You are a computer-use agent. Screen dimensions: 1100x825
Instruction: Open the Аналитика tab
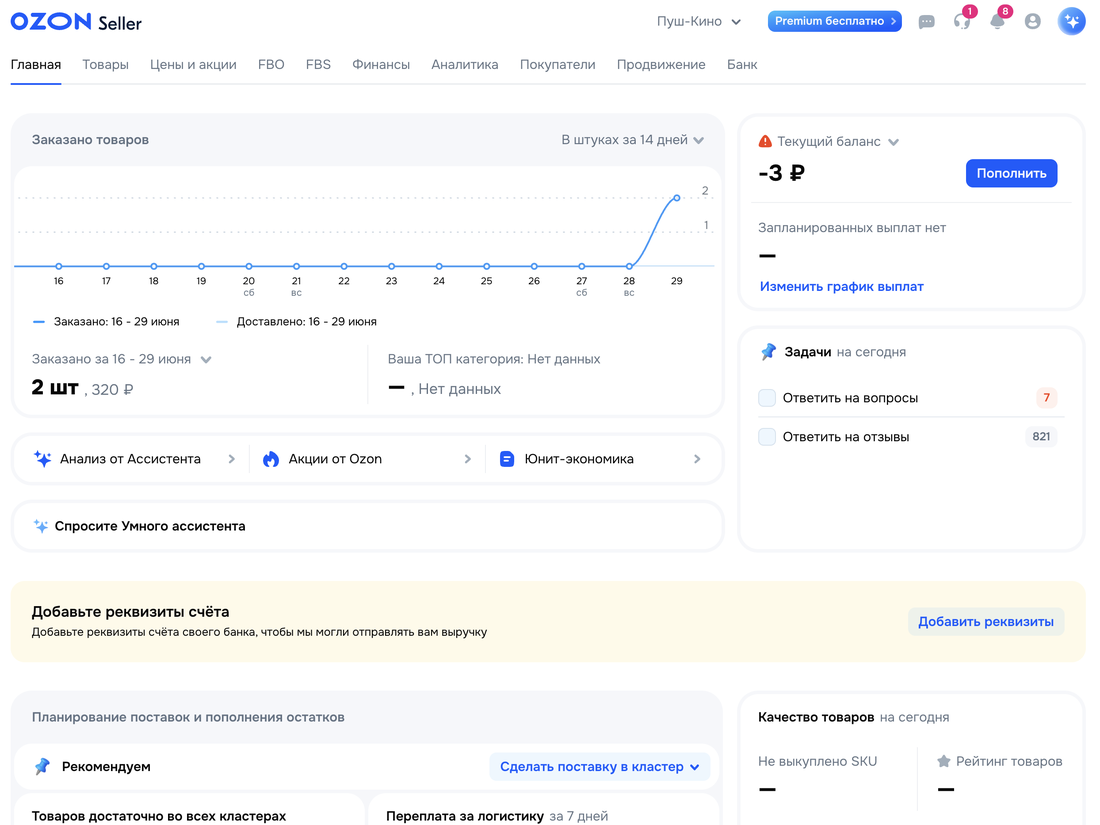(464, 65)
